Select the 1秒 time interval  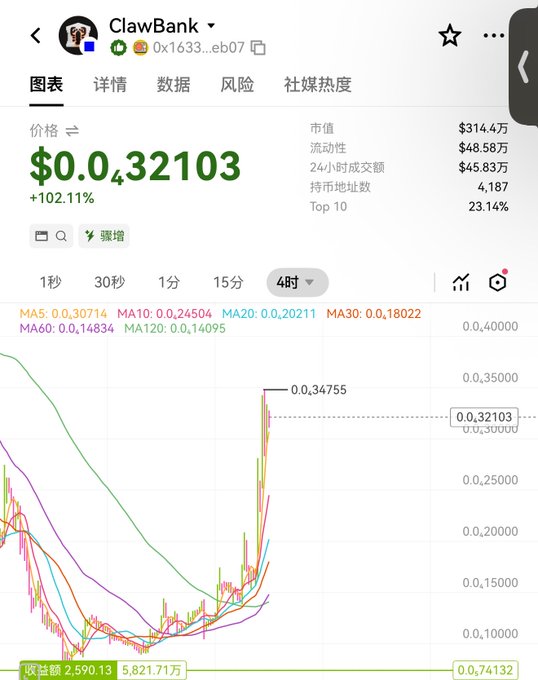(51, 282)
